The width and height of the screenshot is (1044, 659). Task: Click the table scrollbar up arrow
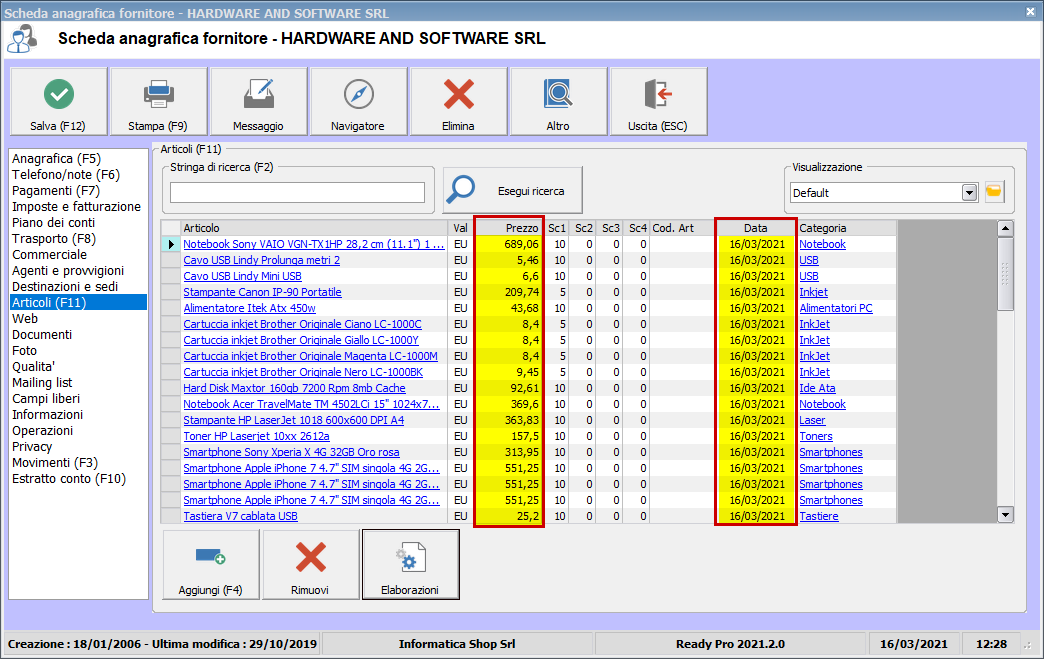click(x=1005, y=228)
